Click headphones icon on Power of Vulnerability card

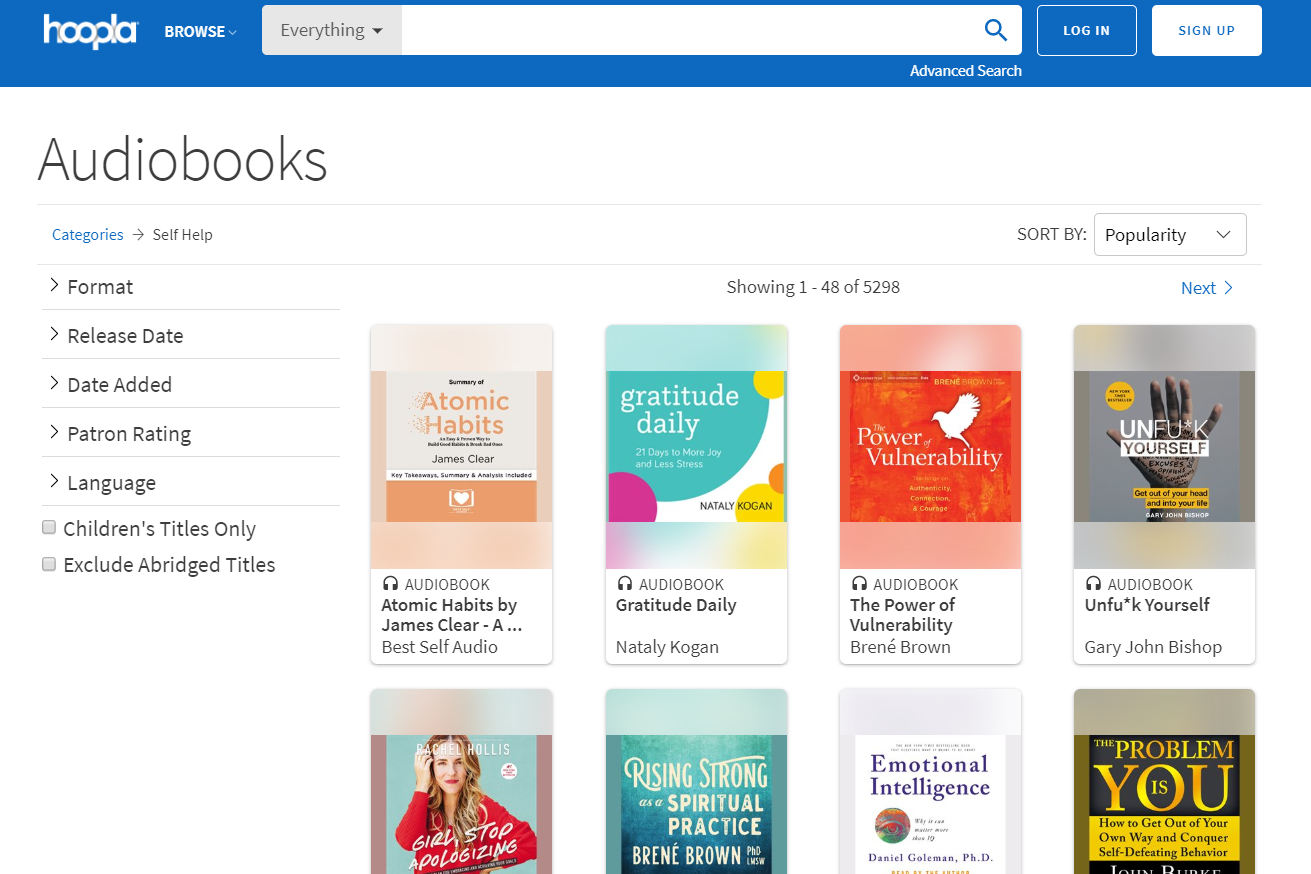tap(858, 584)
